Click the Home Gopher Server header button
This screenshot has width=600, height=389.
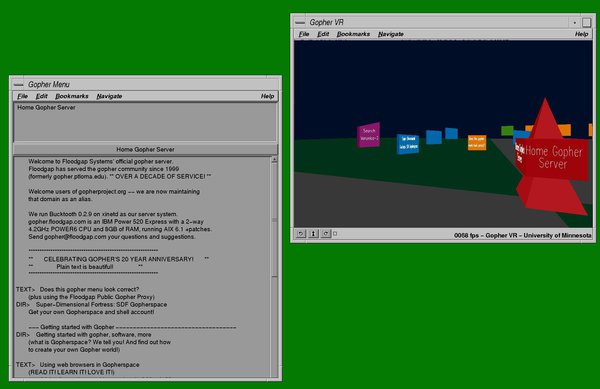click(145, 149)
